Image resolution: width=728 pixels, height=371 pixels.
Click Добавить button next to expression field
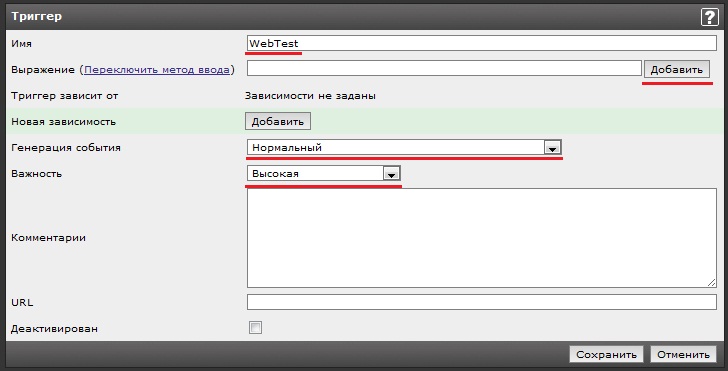[x=676, y=69]
